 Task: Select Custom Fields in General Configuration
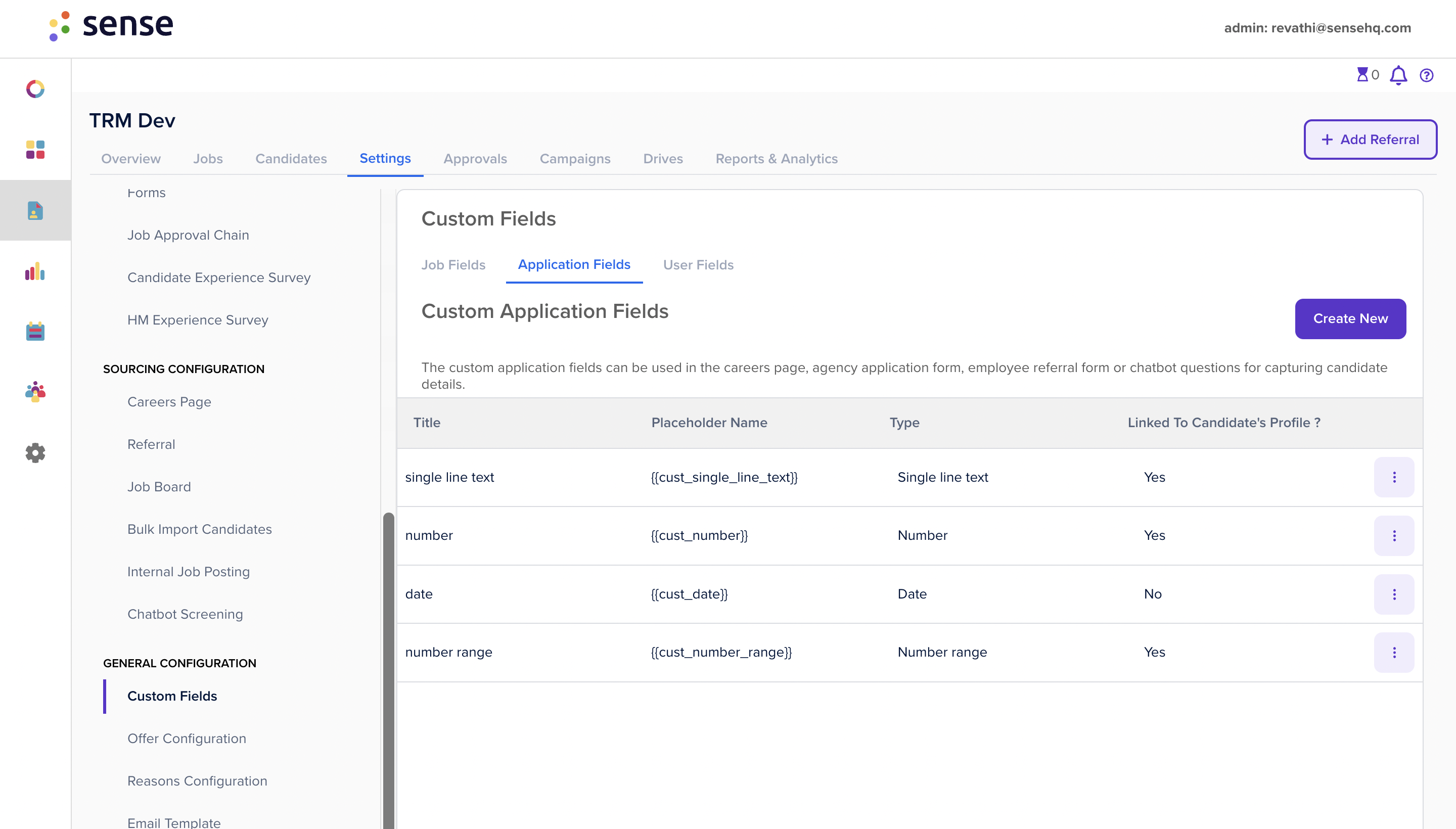pyautogui.click(x=172, y=696)
